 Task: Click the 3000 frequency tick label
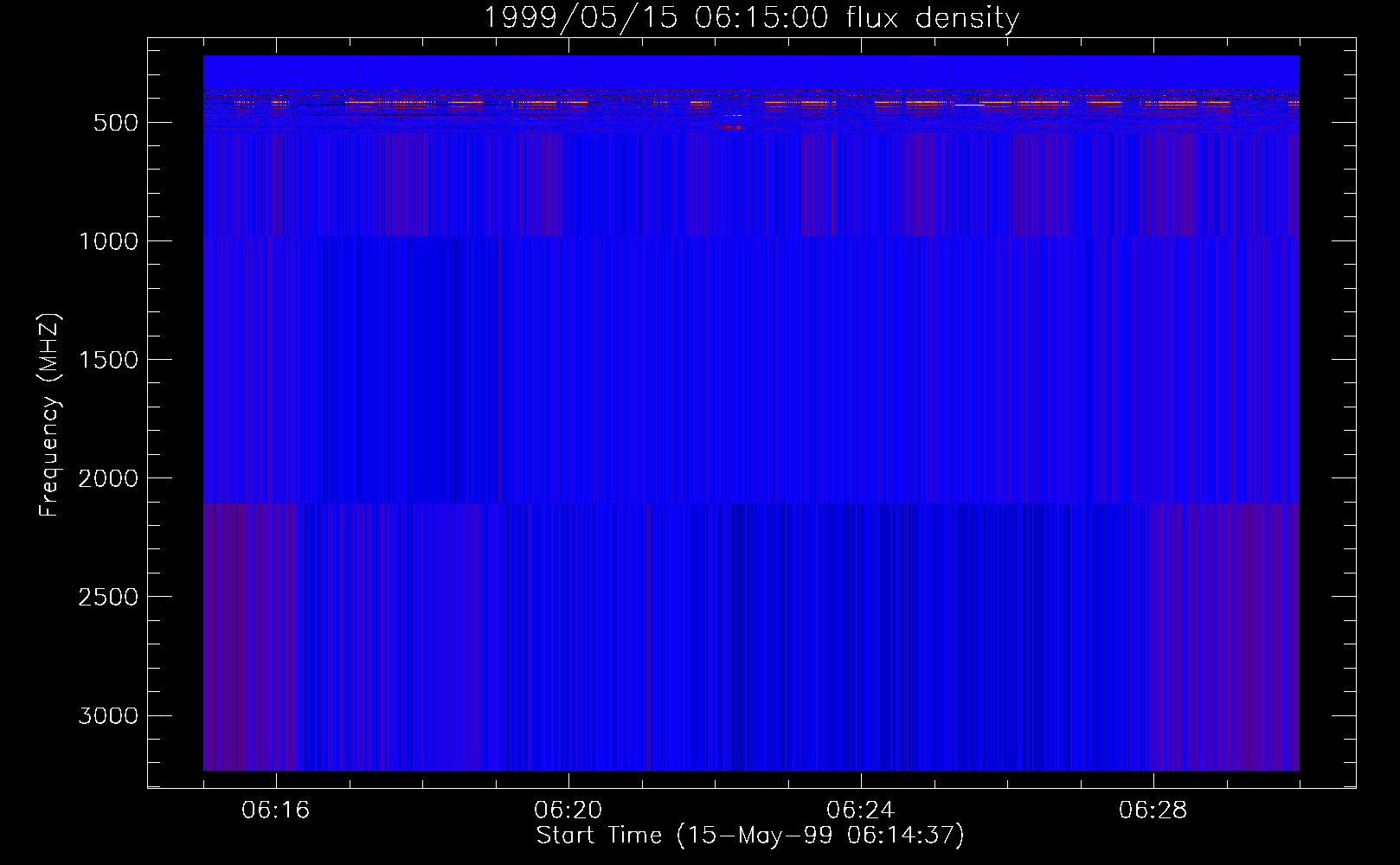pyautogui.click(x=108, y=715)
